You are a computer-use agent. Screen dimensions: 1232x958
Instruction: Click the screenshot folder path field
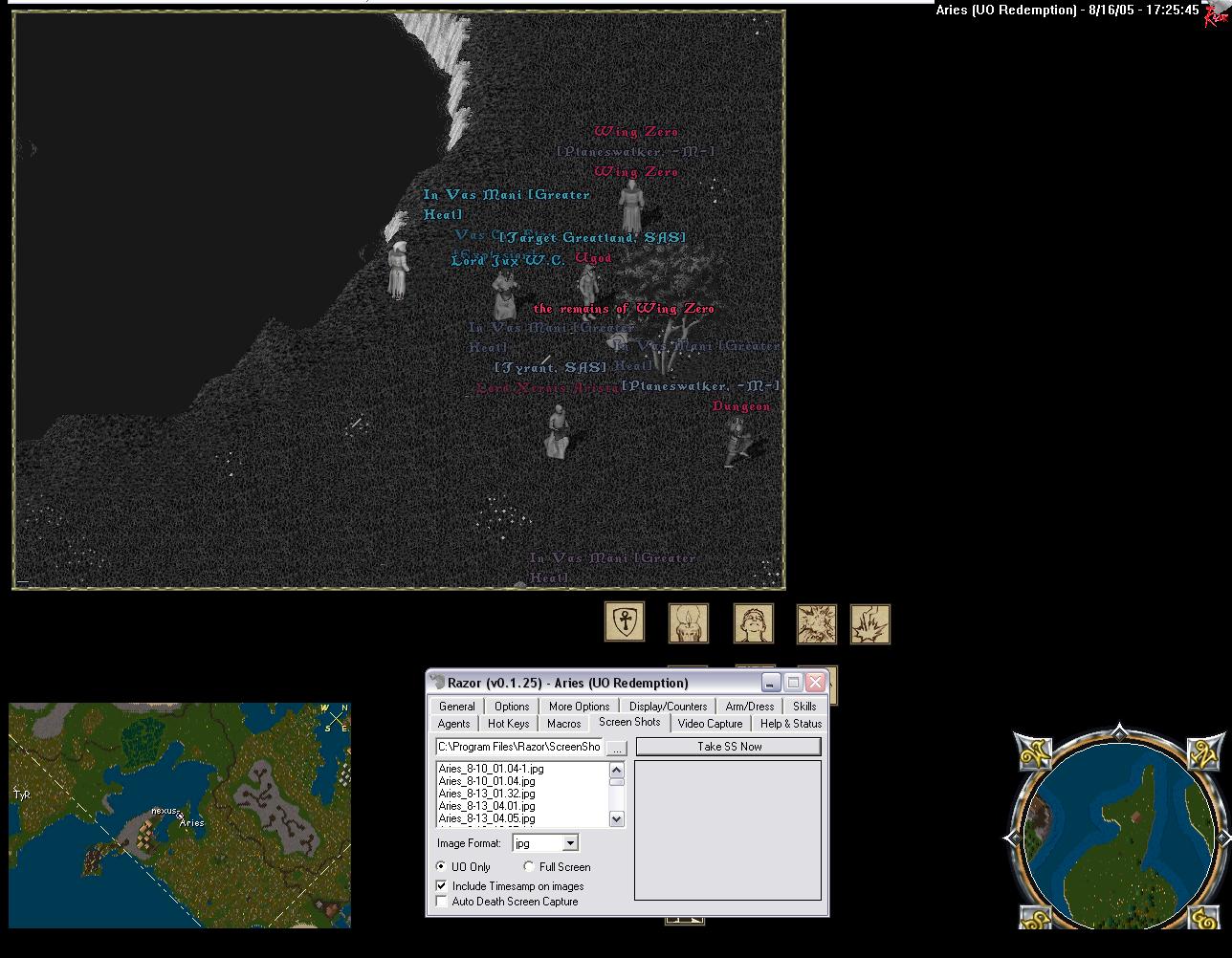click(x=519, y=748)
